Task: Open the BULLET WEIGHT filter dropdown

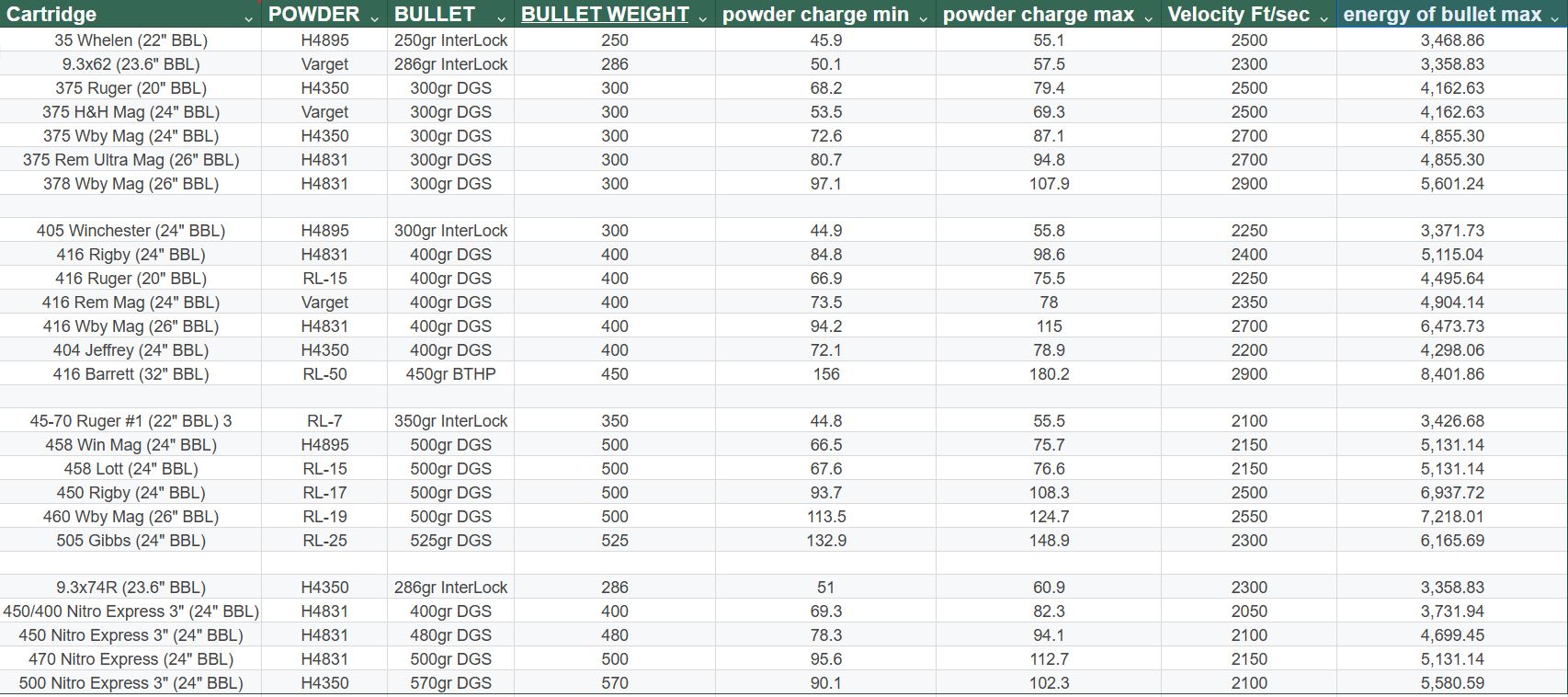Action: pyautogui.click(x=703, y=18)
